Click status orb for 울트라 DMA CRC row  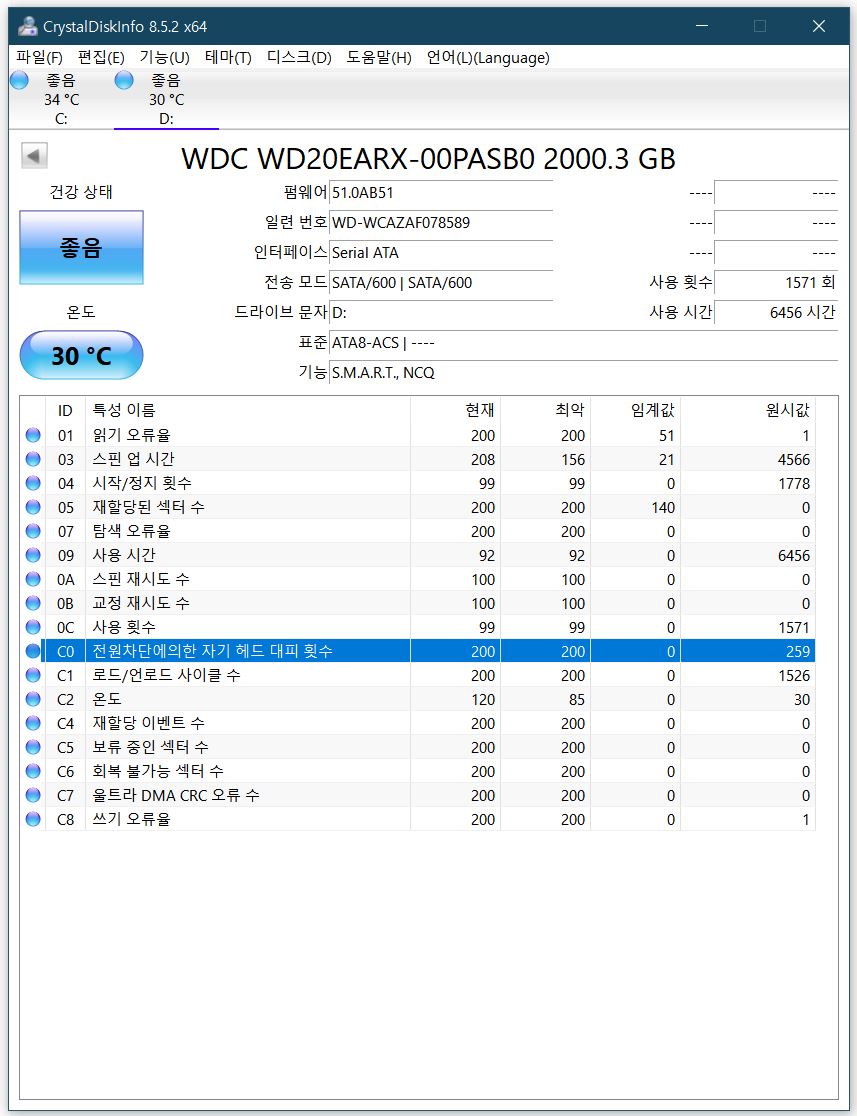tap(33, 795)
